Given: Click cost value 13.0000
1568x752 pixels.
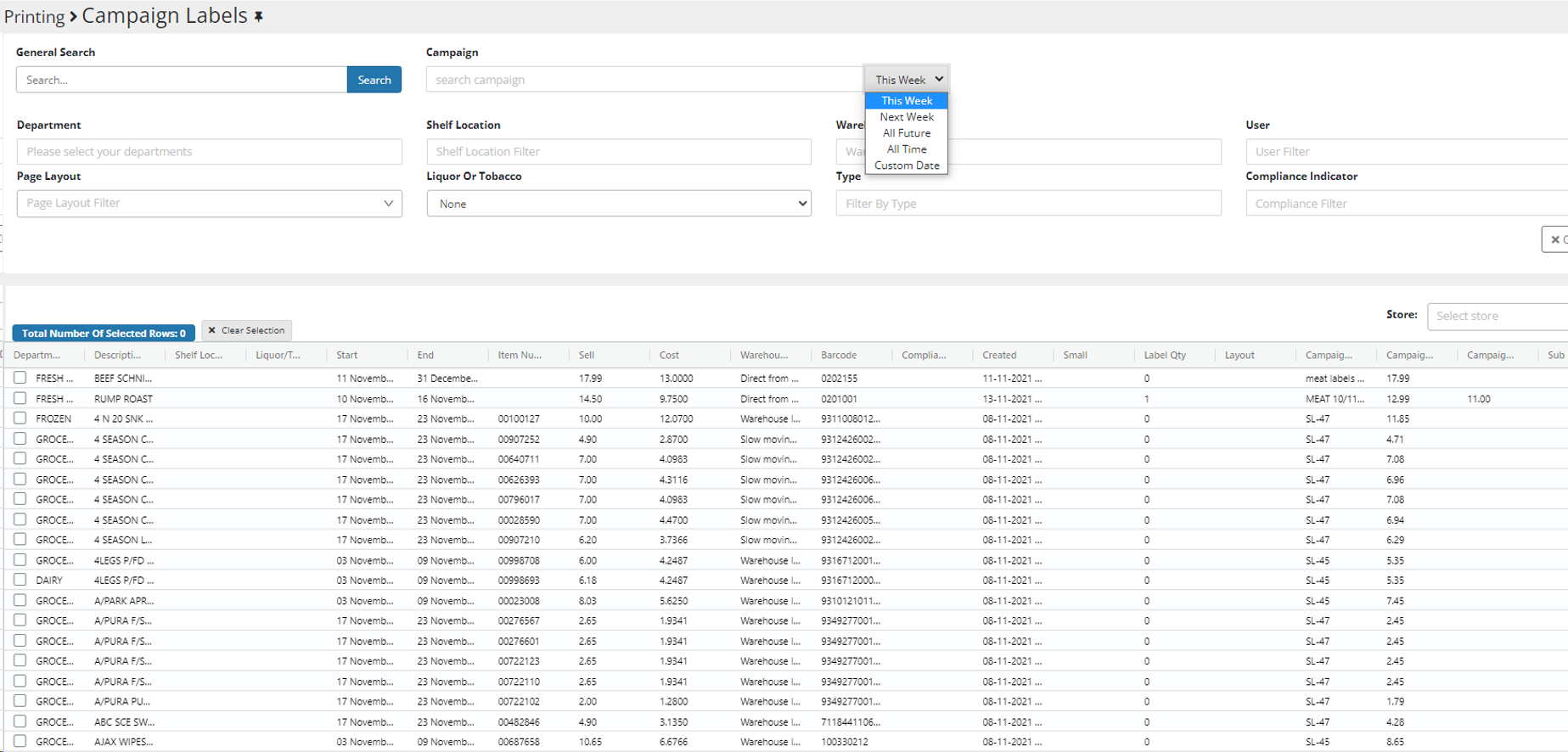Looking at the screenshot, I should click(676, 379).
